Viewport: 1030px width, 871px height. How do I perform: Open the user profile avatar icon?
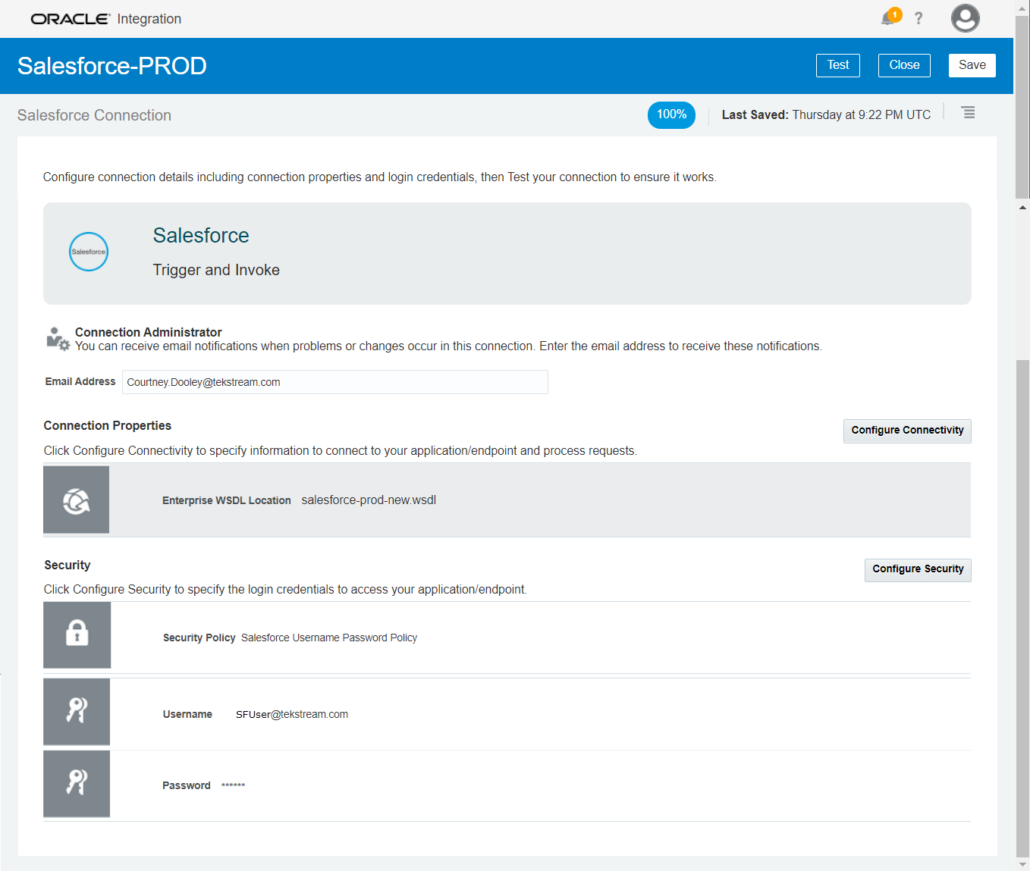tap(964, 17)
